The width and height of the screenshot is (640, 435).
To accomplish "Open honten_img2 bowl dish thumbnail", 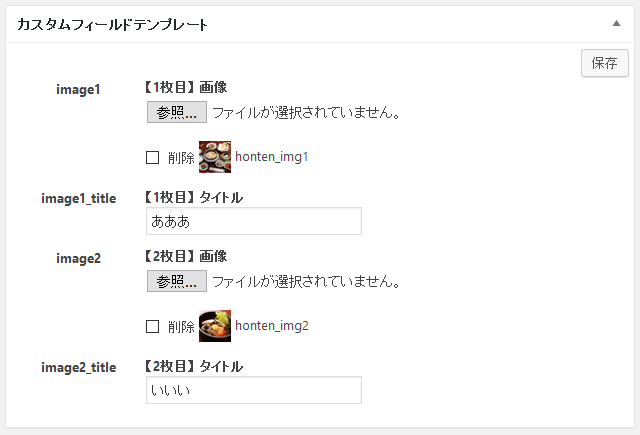I will (215, 326).
